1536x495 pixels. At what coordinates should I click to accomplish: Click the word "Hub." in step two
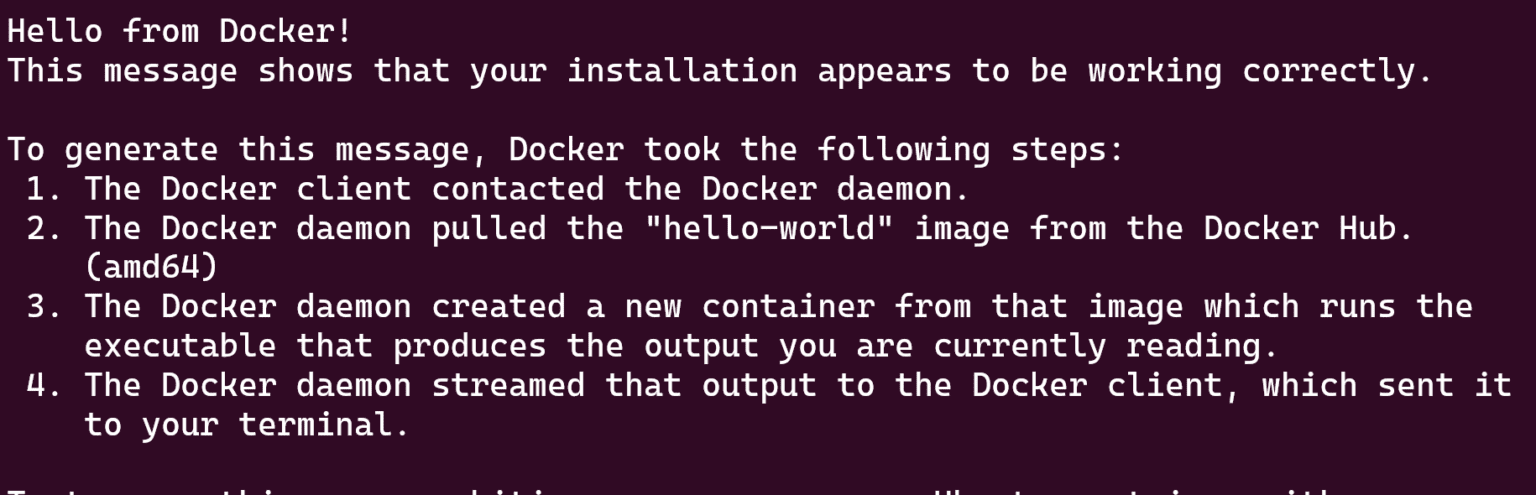pos(1375,228)
